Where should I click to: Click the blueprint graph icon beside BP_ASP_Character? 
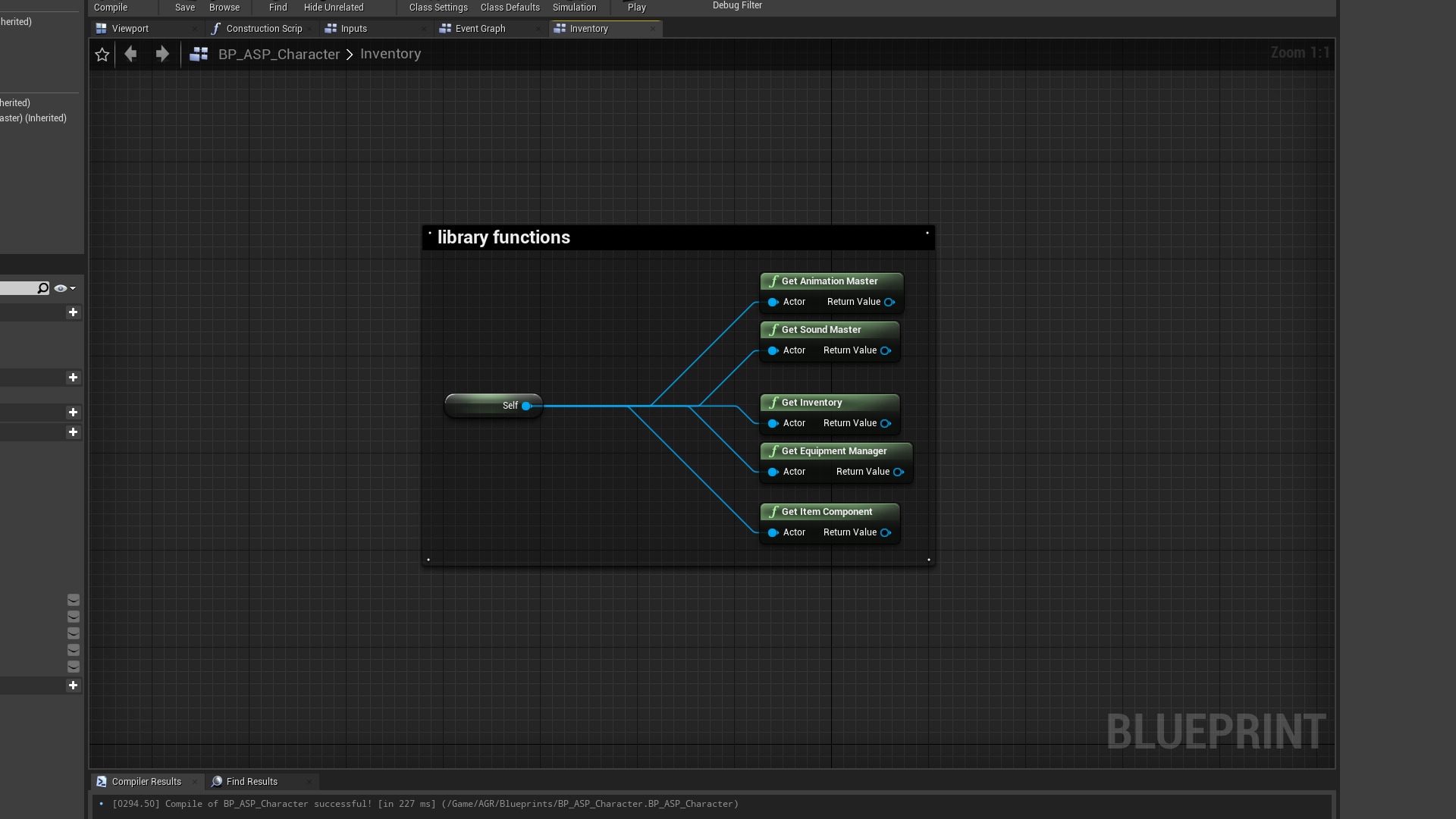[x=199, y=55]
